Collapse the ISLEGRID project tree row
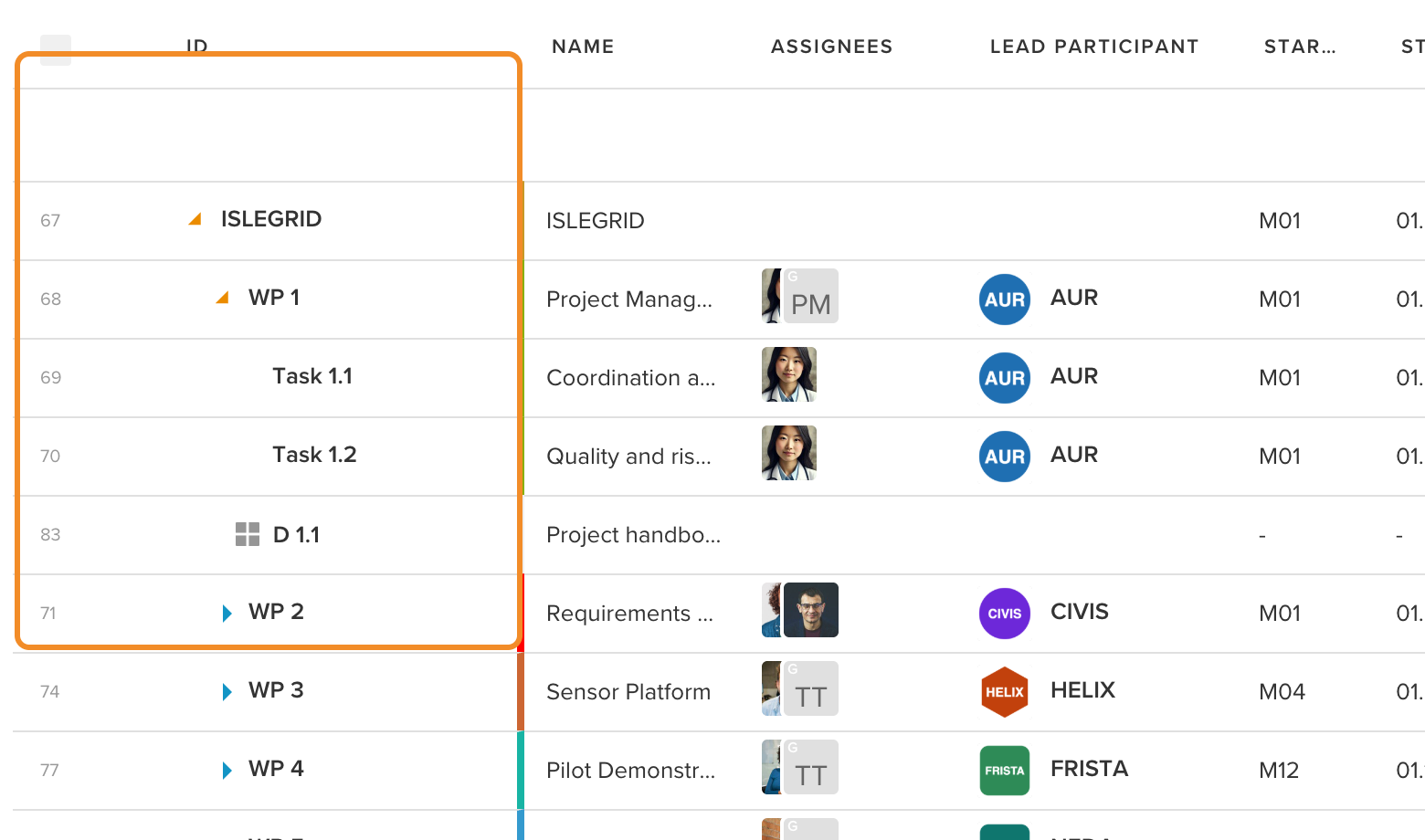The height and width of the screenshot is (840, 1425). 195,219
